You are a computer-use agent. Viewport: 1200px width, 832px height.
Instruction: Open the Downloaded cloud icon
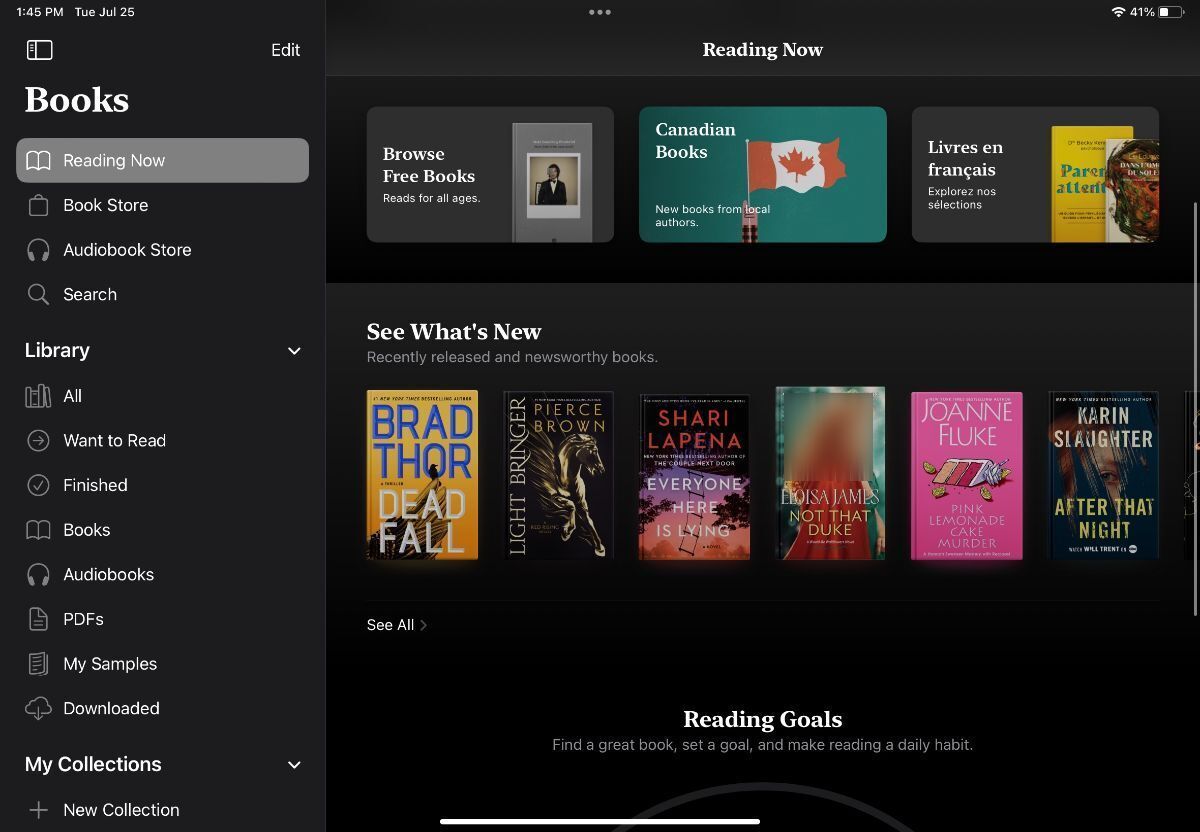tap(38, 708)
